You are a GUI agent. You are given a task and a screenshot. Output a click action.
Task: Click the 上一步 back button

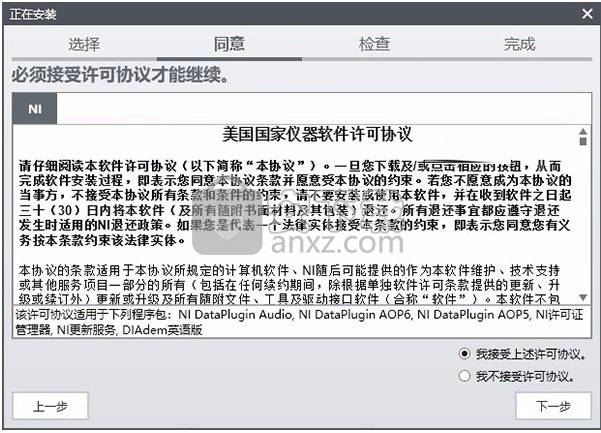(50, 406)
